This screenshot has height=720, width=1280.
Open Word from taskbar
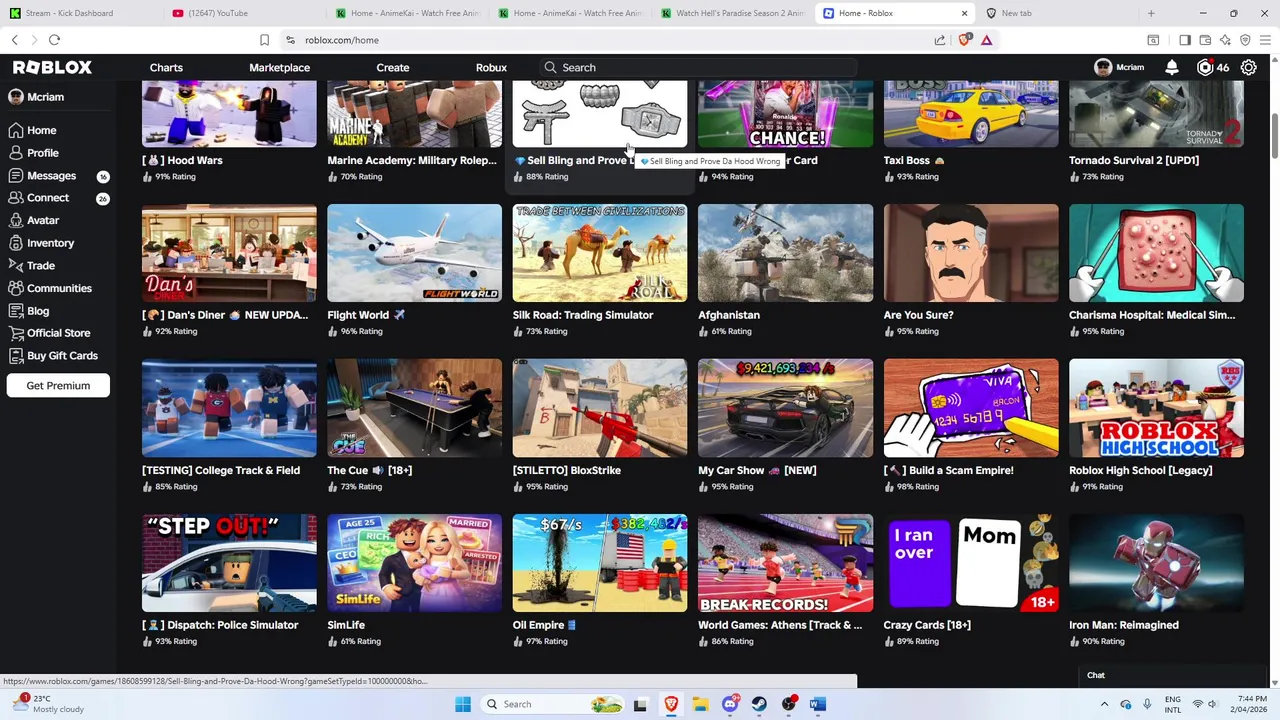pos(818,704)
